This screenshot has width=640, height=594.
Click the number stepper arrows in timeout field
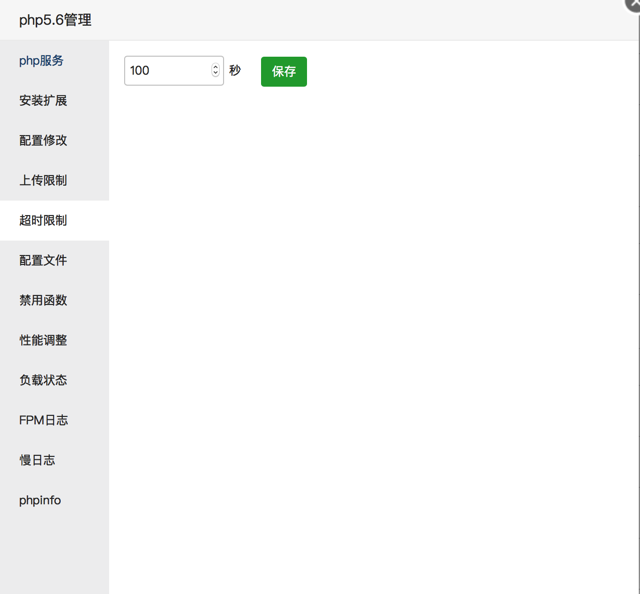tap(216, 70)
